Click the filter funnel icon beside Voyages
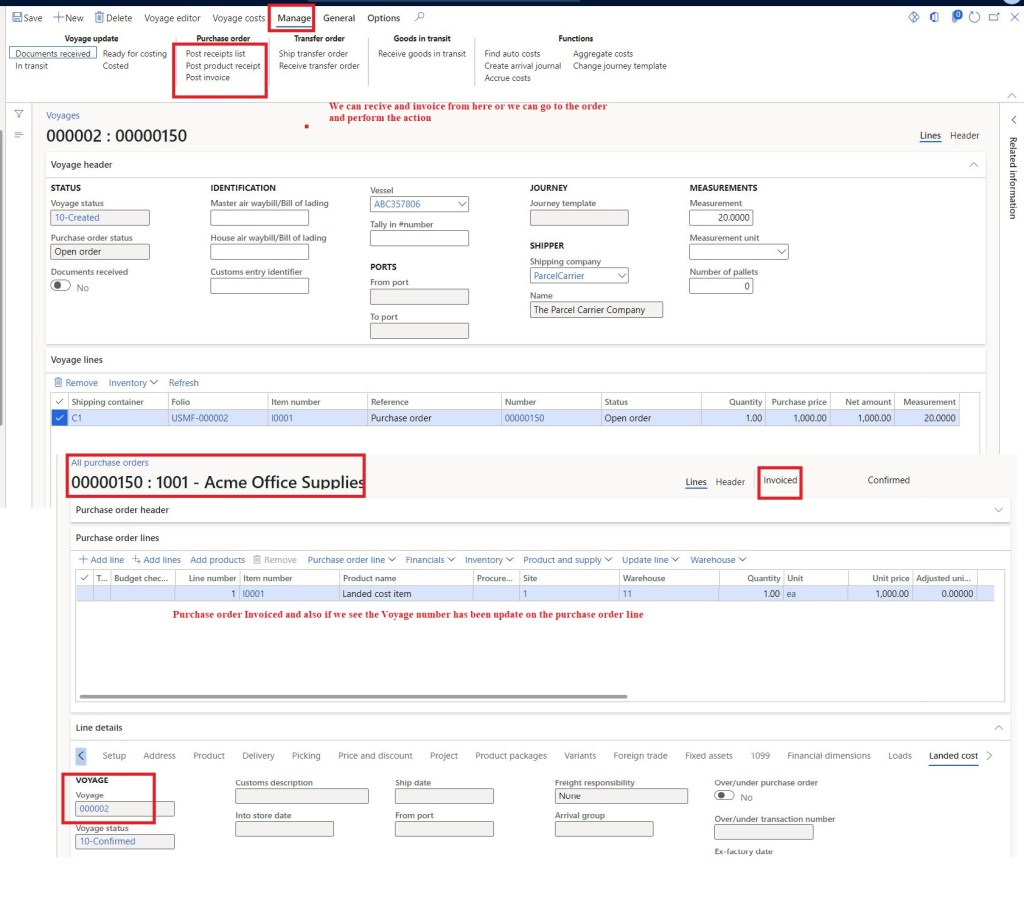The height and width of the screenshot is (921, 1024). point(18,114)
